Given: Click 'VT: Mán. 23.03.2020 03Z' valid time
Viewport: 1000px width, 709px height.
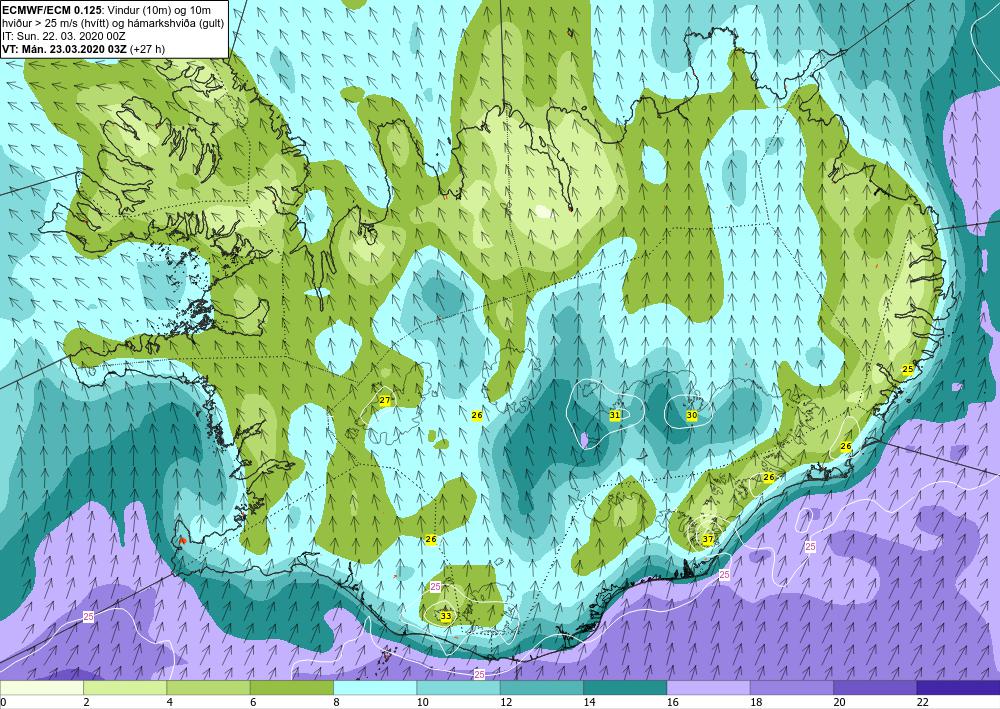Looking at the screenshot, I should click(64, 49).
